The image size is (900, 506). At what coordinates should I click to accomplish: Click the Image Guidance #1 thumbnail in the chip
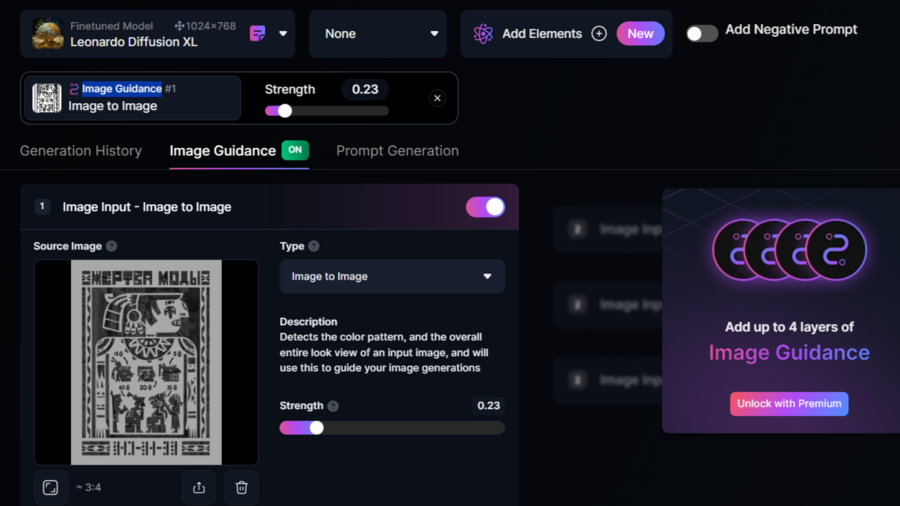click(x=47, y=98)
